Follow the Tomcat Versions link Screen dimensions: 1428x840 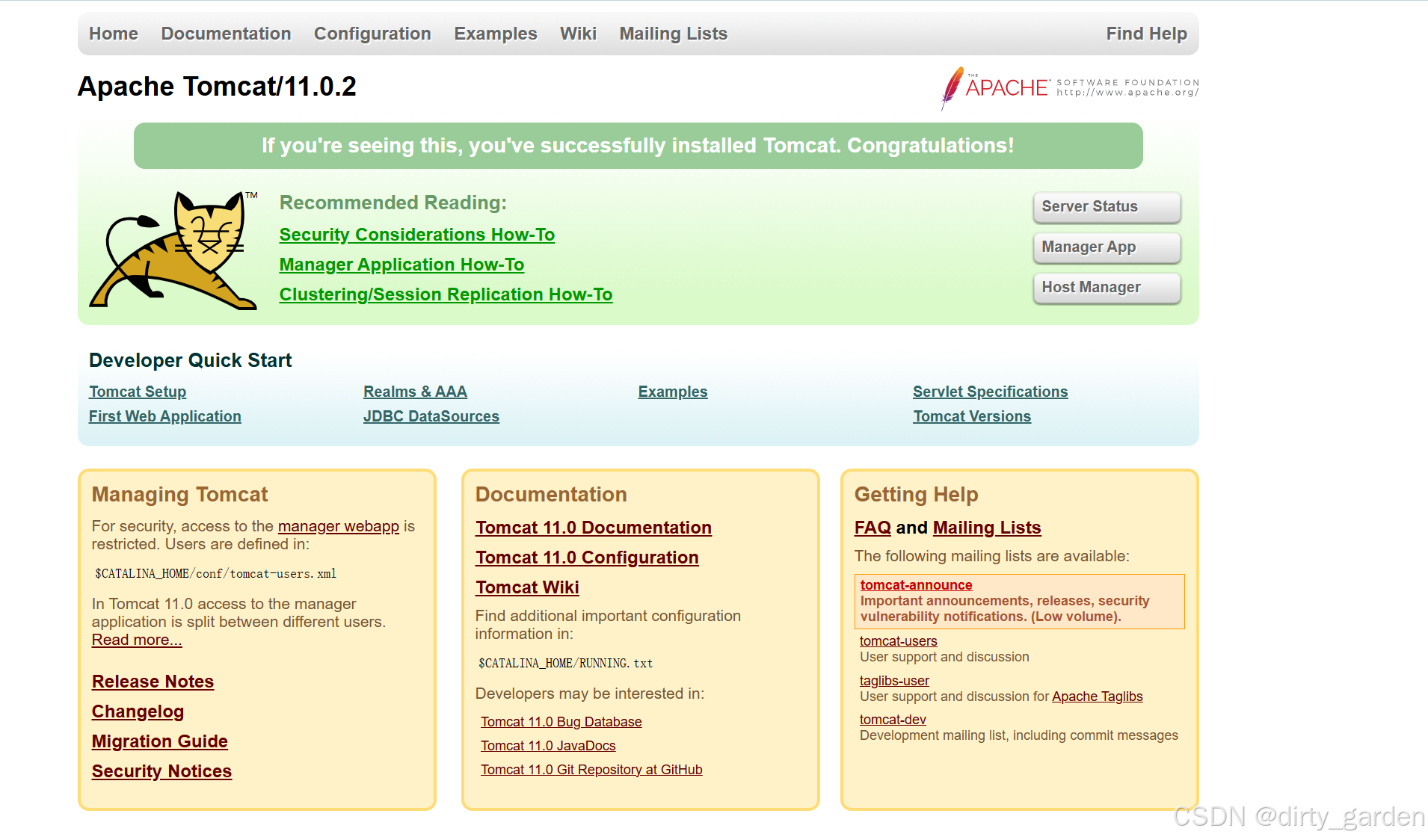tap(971, 416)
